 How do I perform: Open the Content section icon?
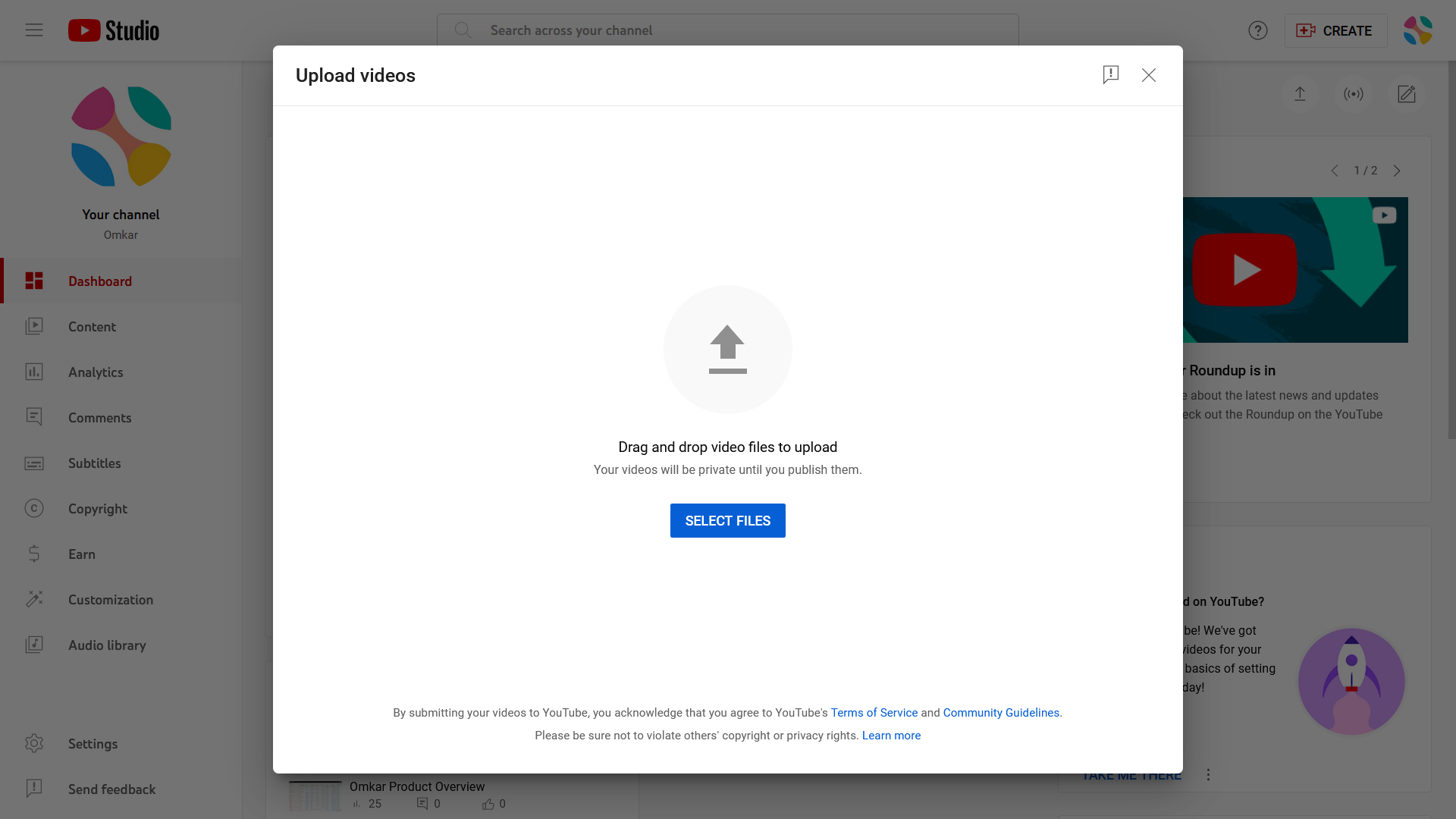33,326
